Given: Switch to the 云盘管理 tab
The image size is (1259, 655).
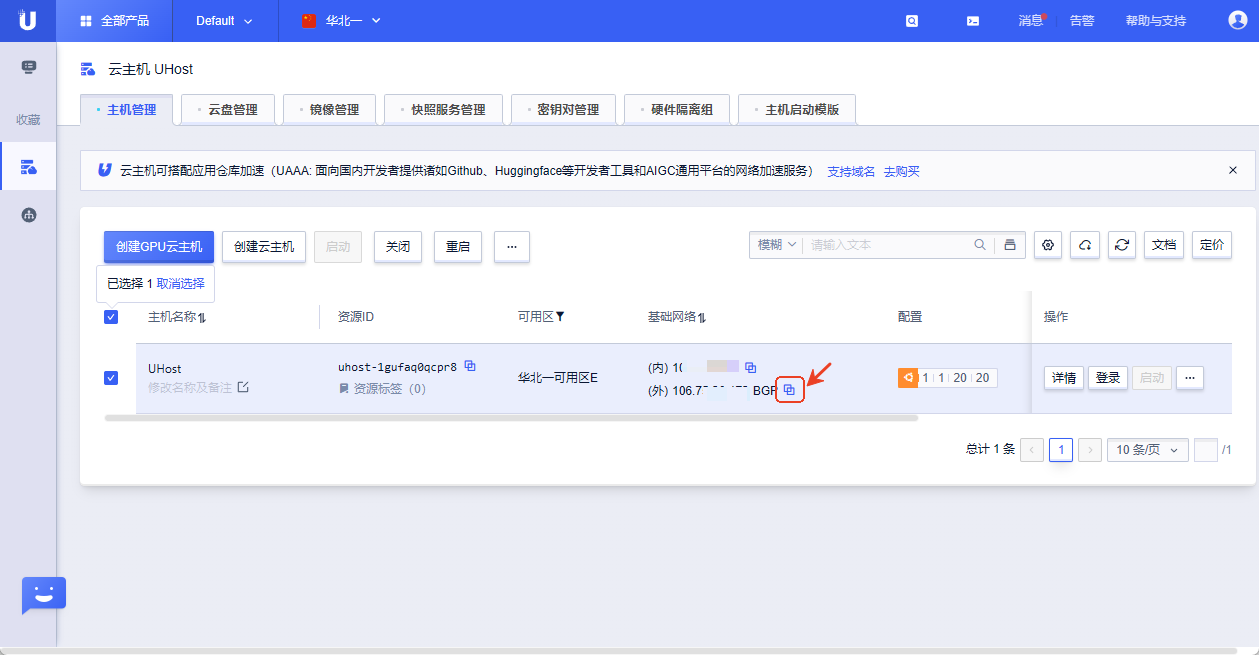Looking at the screenshot, I should (x=227, y=109).
